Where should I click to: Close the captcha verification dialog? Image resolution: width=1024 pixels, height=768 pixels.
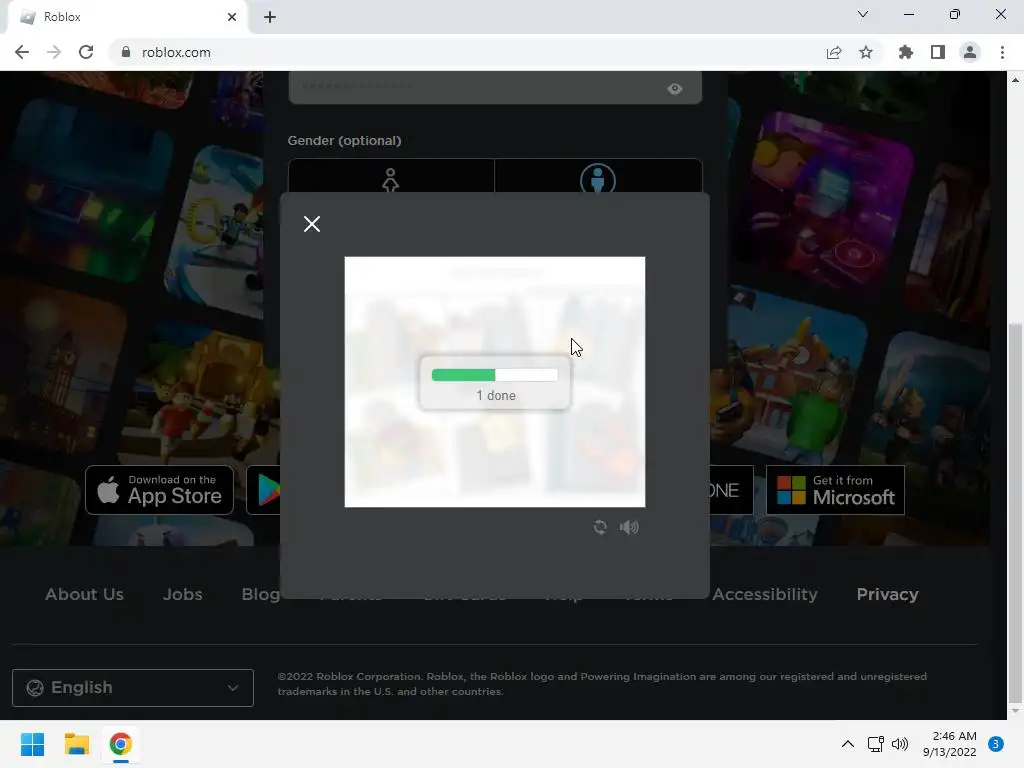312,224
